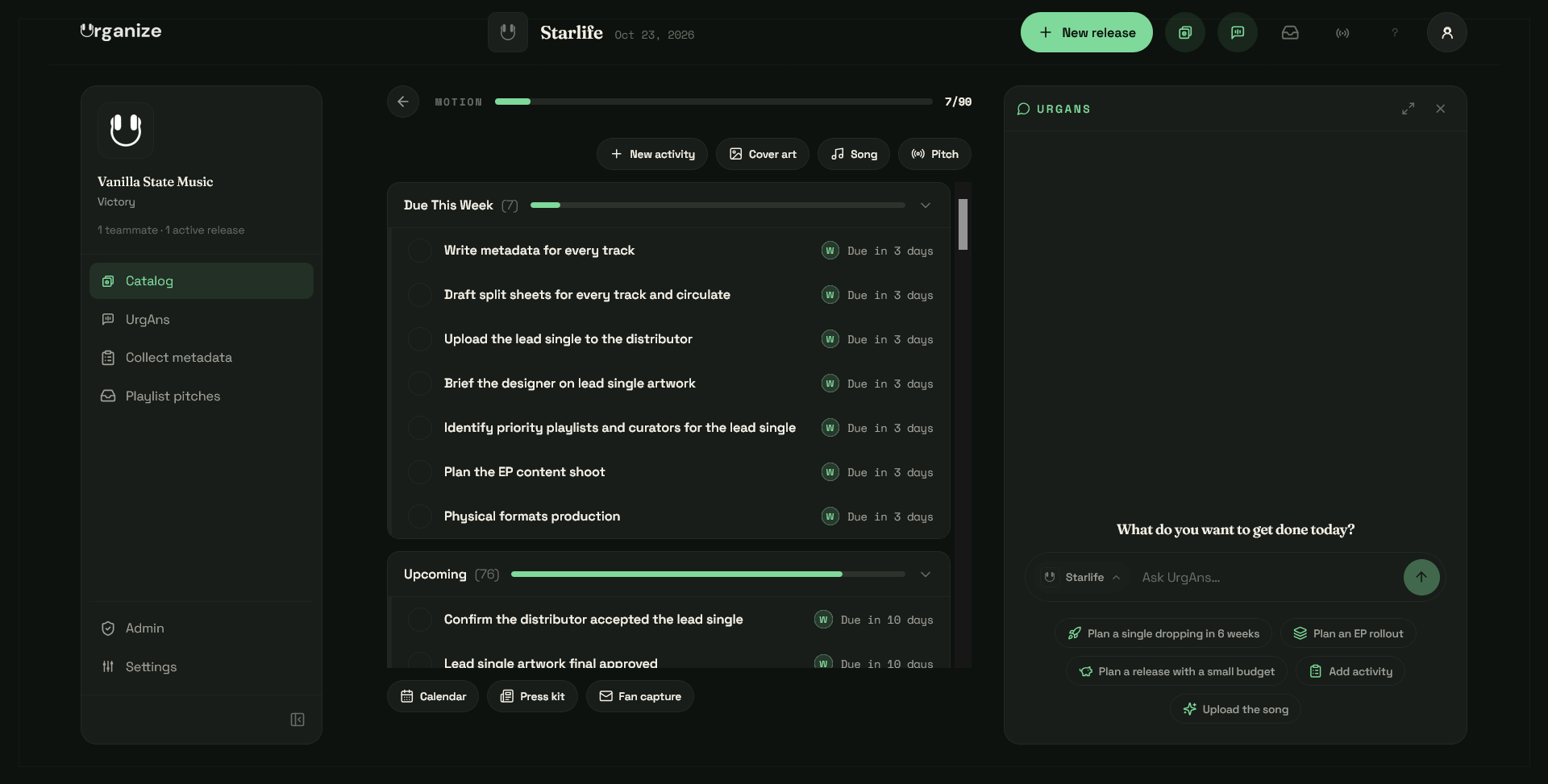The height and width of the screenshot is (784, 1548).
Task: Collapse the Upcoming section
Action: tap(926, 575)
